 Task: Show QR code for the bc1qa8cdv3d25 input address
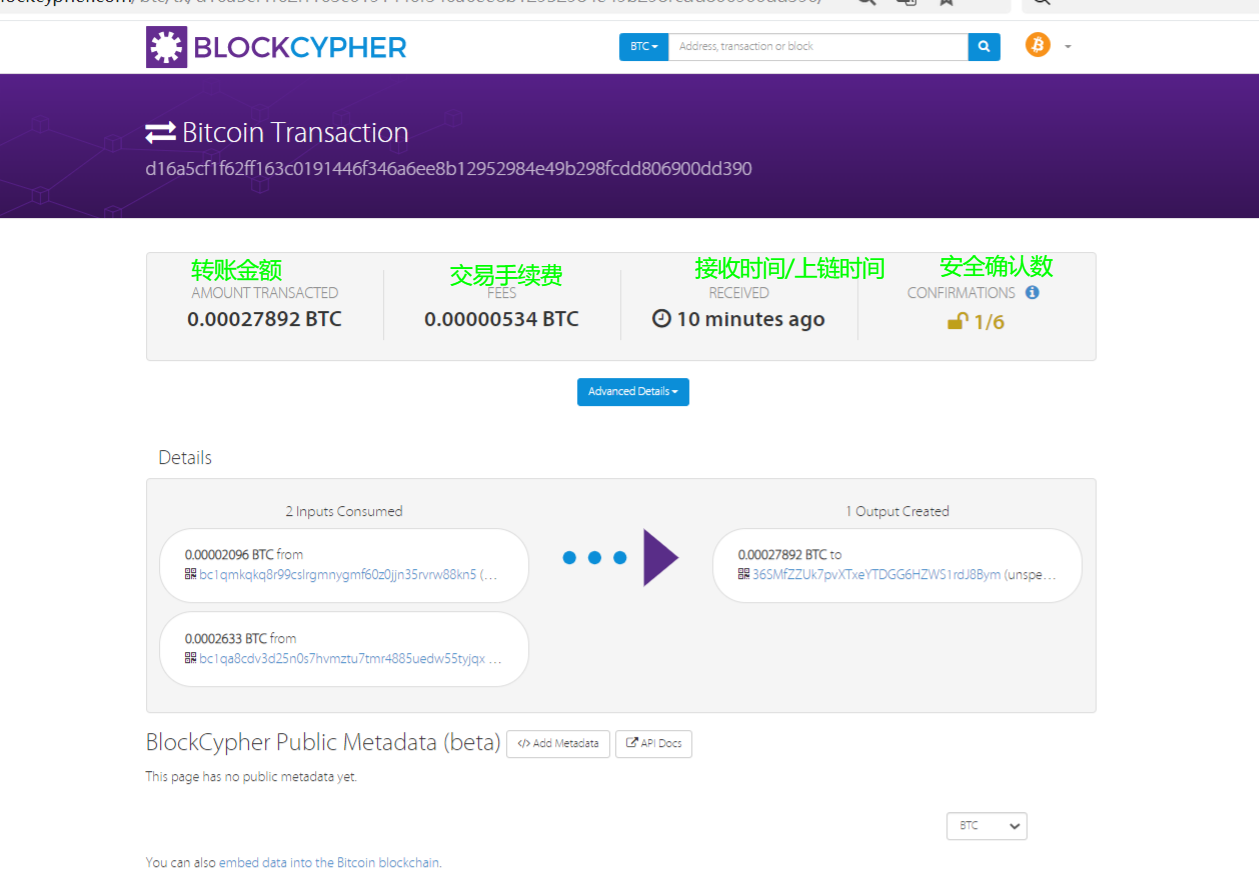tap(190, 658)
